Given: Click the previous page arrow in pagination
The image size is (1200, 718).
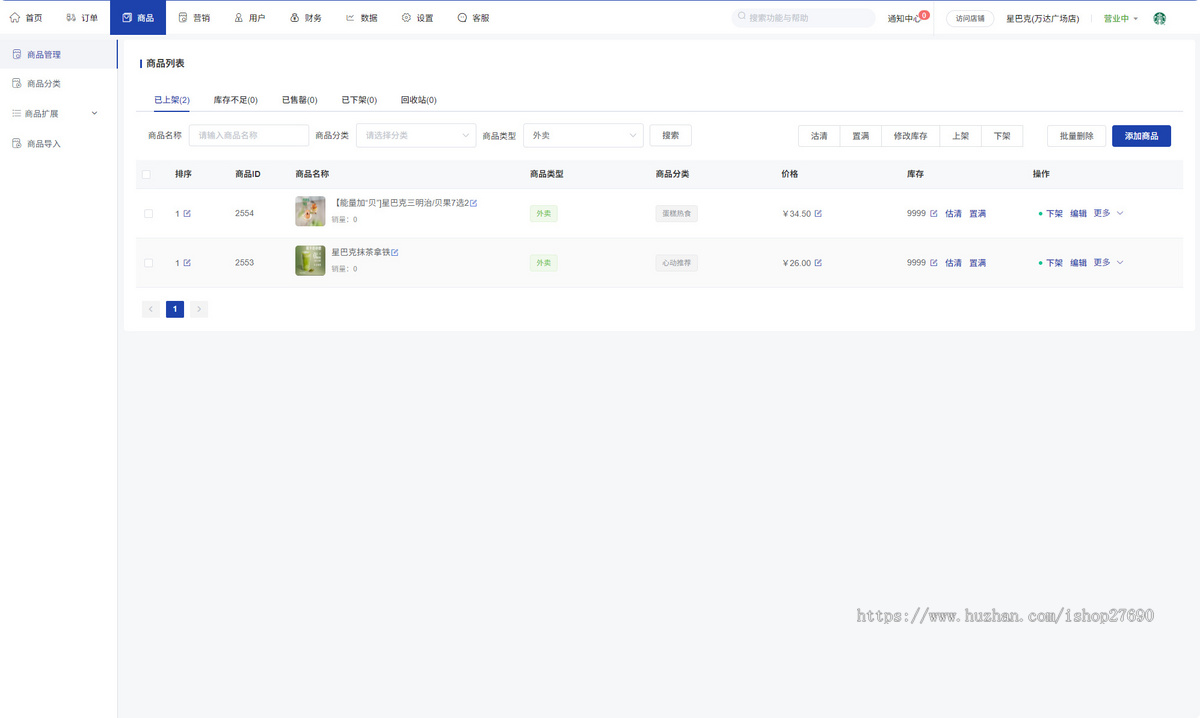Looking at the screenshot, I should [151, 309].
